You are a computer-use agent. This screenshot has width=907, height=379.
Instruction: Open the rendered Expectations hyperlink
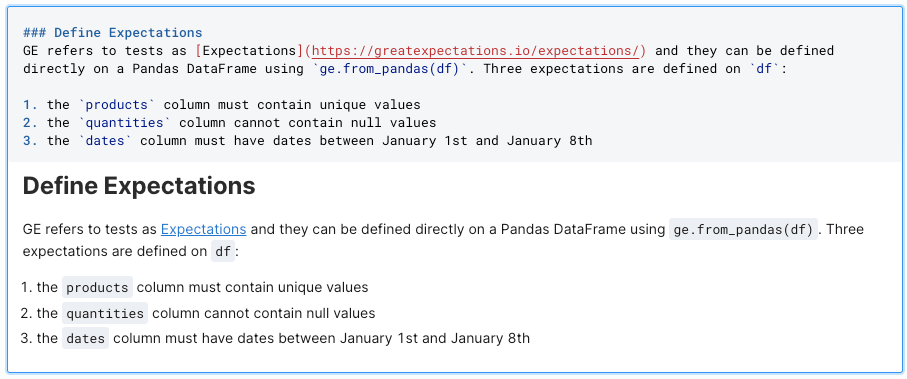click(x=204, y=229)
